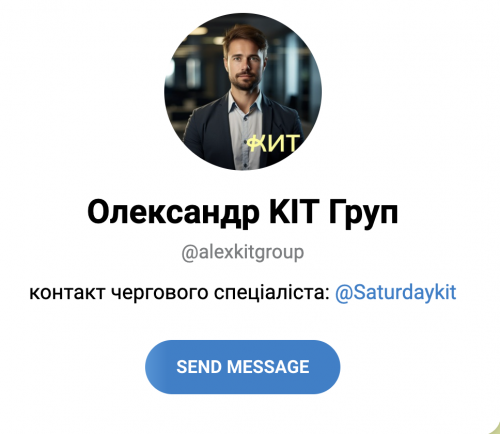500x434 pixels.
Task: Click the bio text контакт чергового спеціаліста
Action: (x=179, y=293)
